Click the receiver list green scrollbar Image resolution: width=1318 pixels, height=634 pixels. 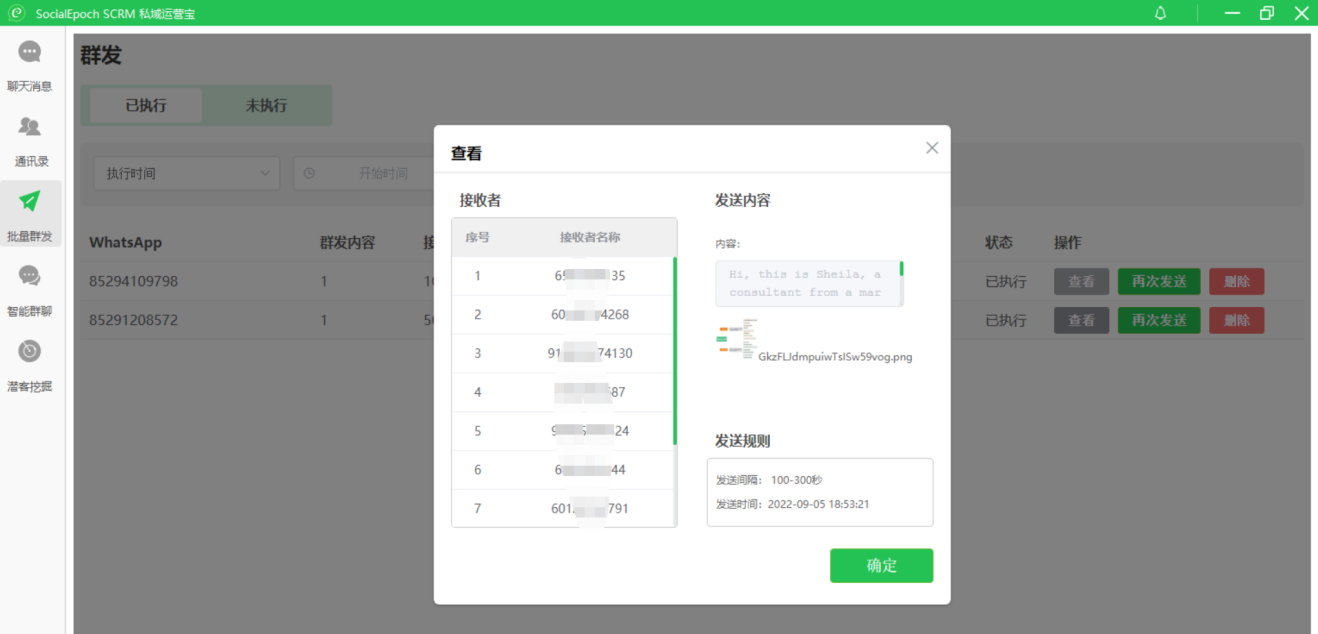click(675, 351)
